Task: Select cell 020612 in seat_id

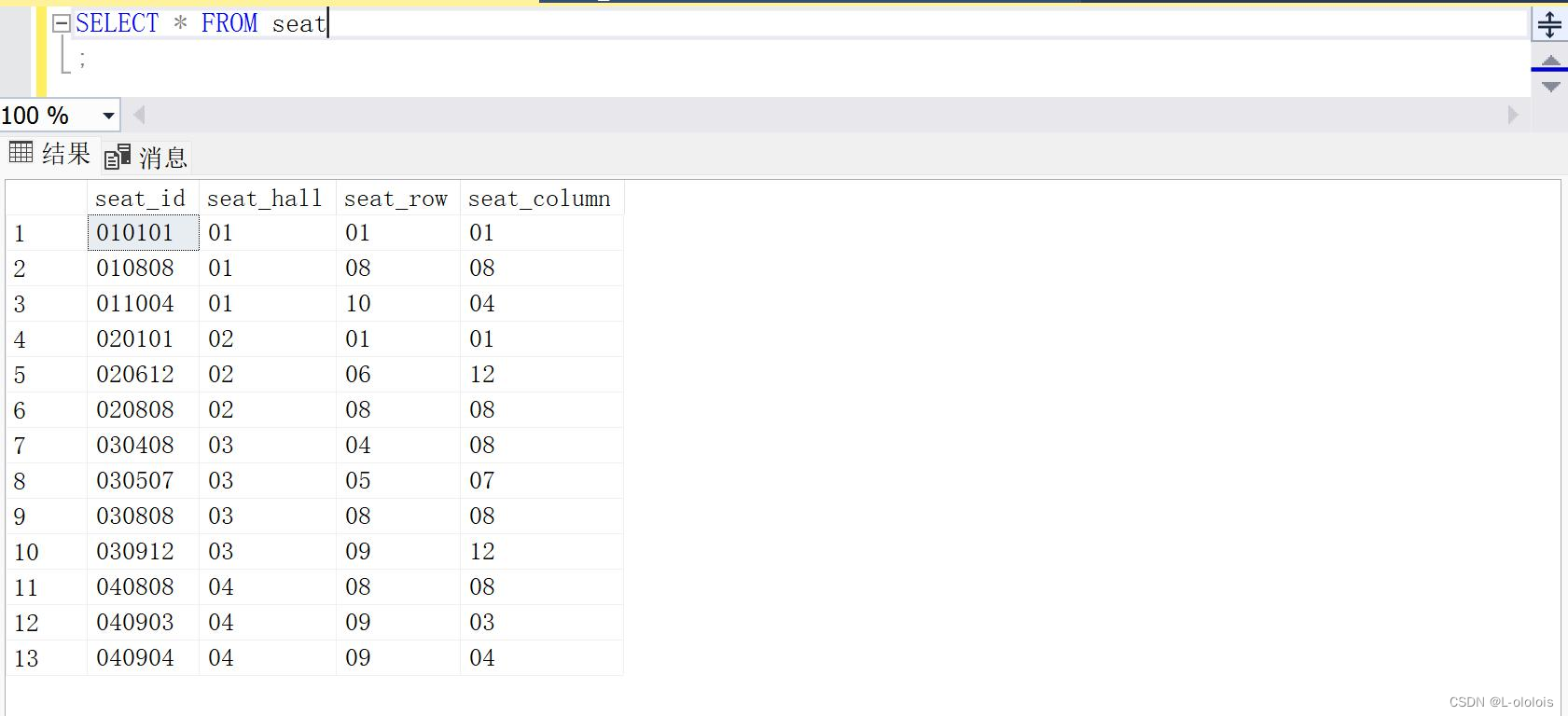Action: 143,375
